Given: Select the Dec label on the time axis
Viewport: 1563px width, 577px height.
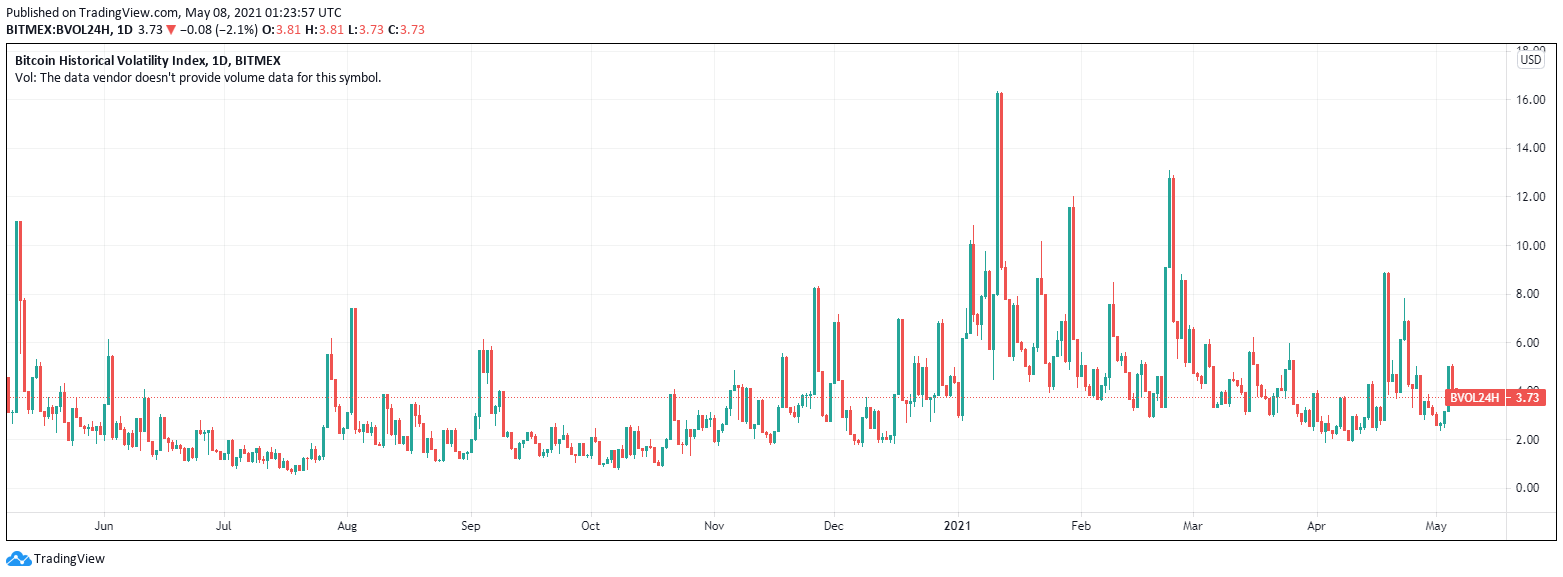Looking at the screenshot, I should 833,525.
